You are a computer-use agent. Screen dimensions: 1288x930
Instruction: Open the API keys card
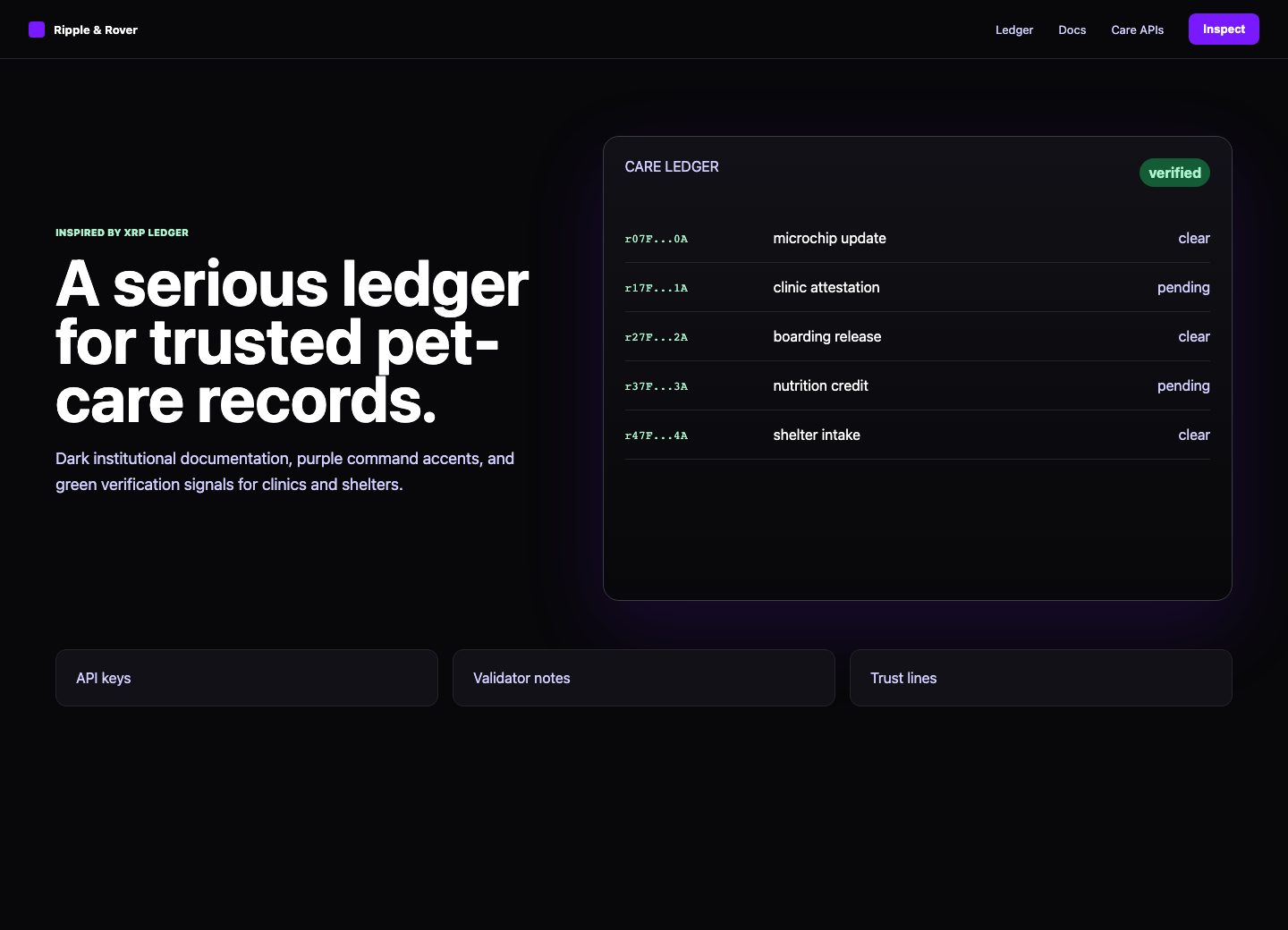[247, 678]
